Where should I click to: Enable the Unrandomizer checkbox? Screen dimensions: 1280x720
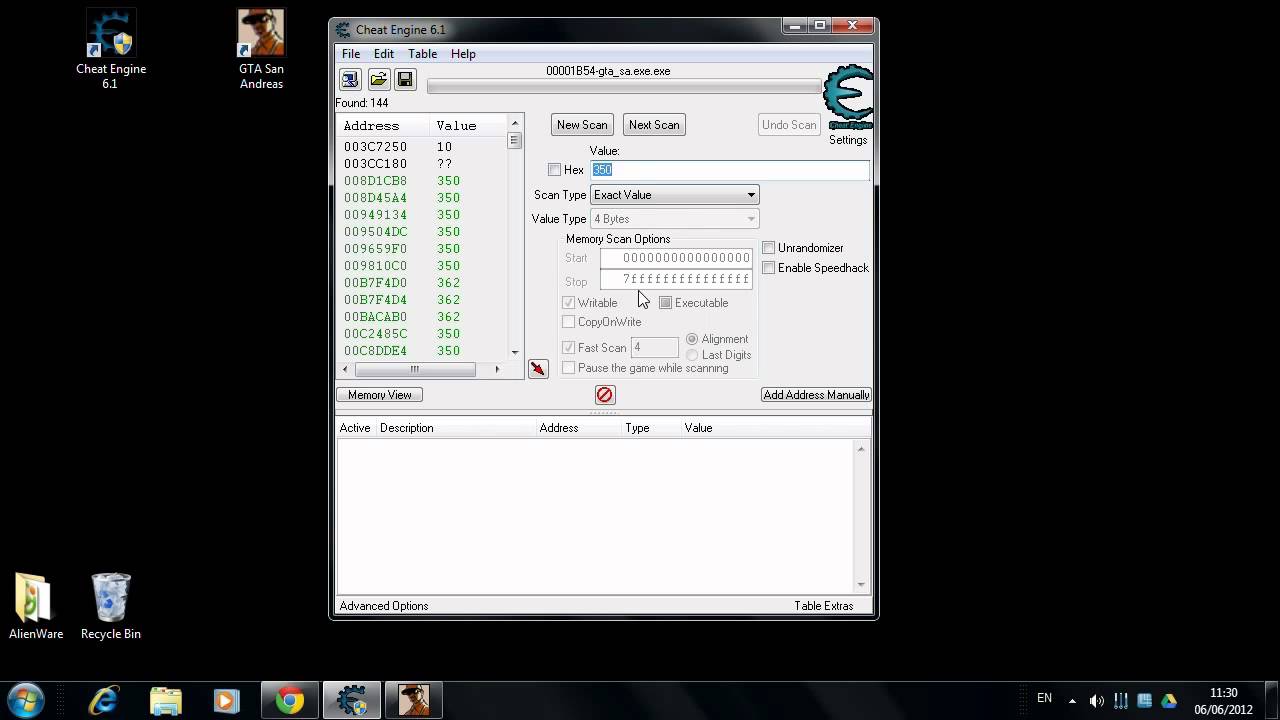point(768,248)
